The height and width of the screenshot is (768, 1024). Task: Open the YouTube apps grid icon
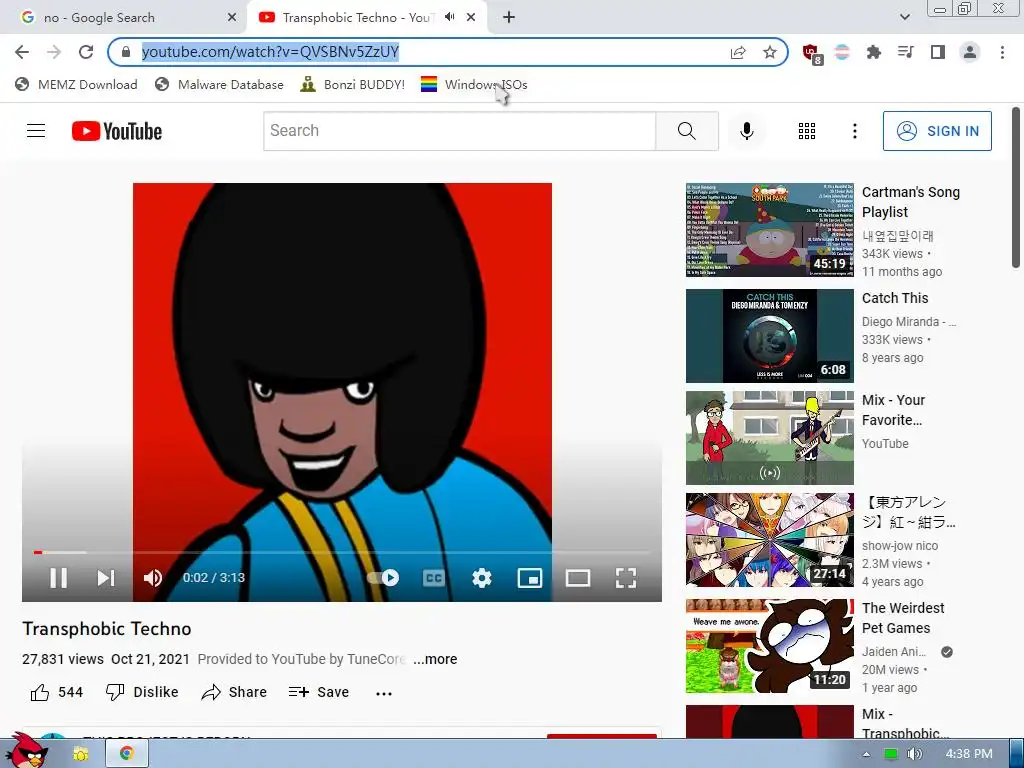(x=807, y=131)
